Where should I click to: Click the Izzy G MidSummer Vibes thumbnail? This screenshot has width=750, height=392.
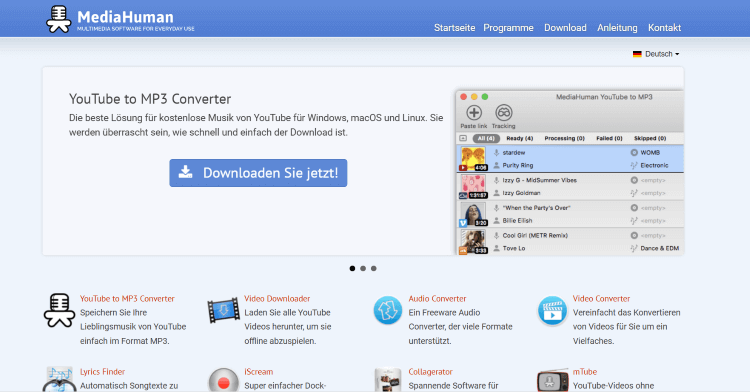click(x=473, y=186)
